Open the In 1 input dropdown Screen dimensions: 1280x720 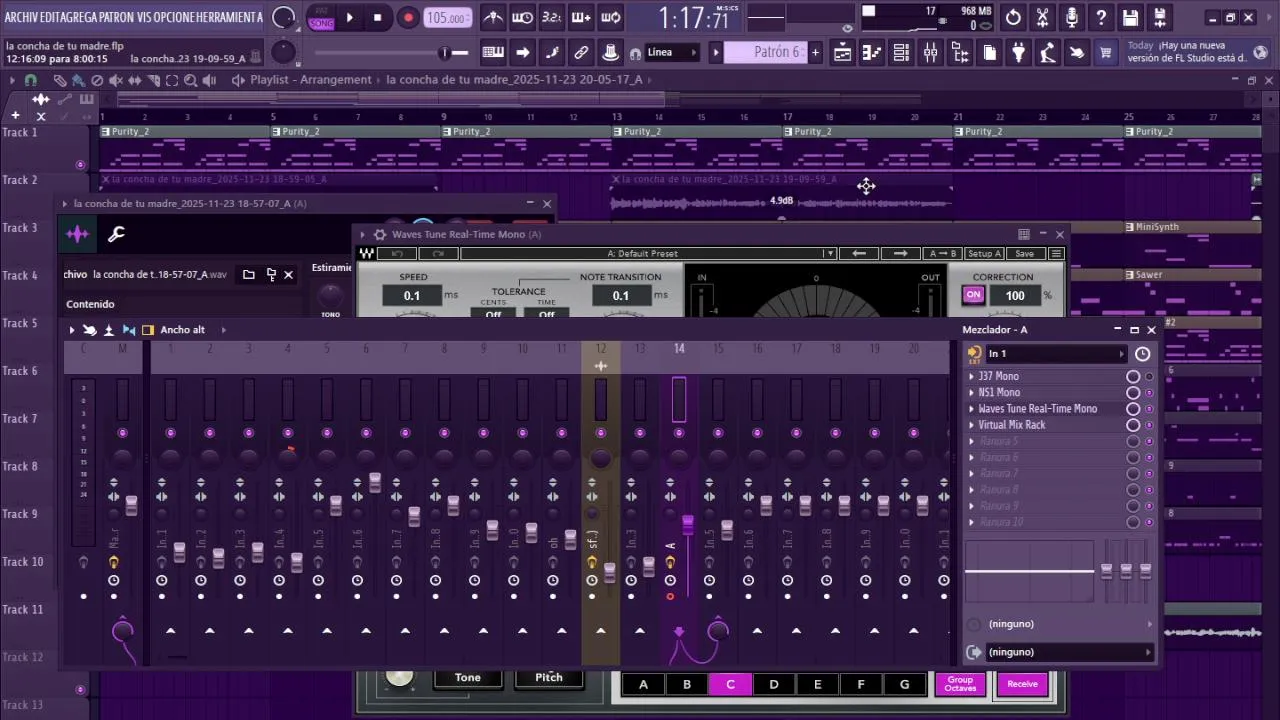(x=1056, y=354)
